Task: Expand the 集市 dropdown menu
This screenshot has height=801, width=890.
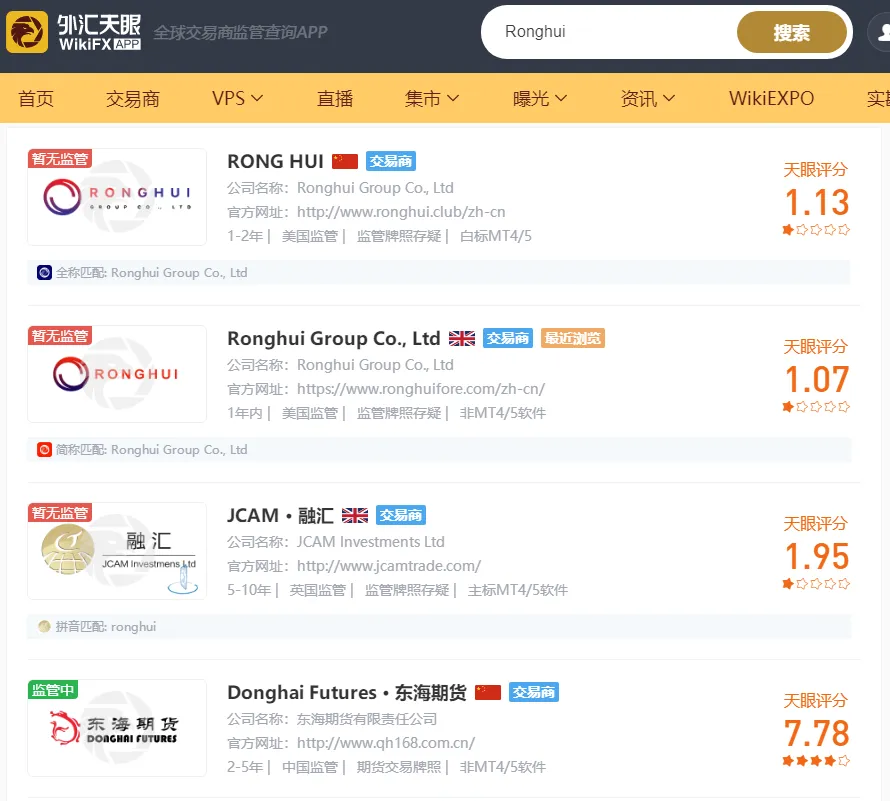Action: (431, 98)
